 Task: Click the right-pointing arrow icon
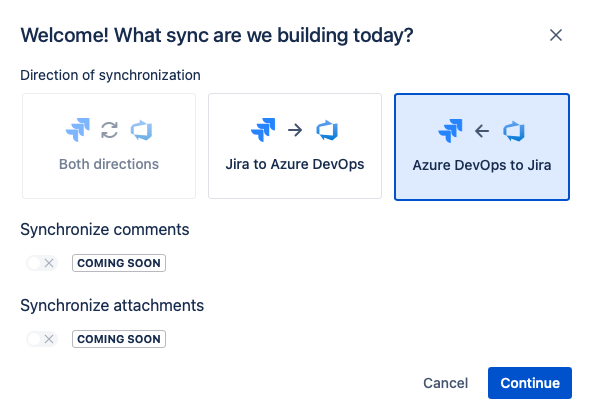click(295, 130)
